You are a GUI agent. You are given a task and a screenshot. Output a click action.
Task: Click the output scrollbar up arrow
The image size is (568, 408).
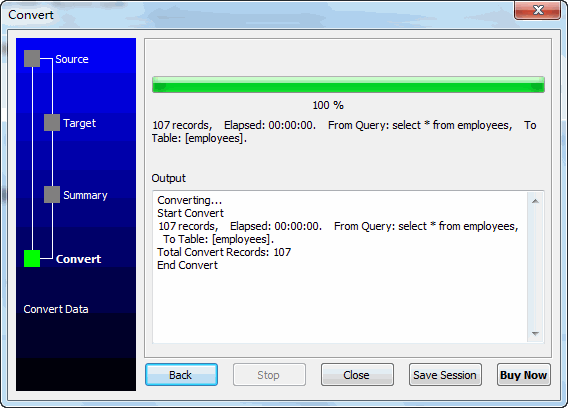535,201
